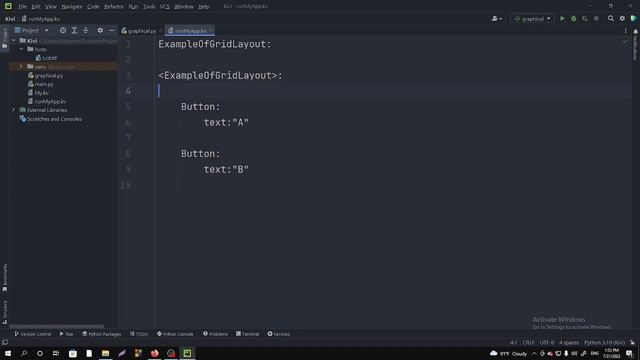This screenshot has width=640, height=360.
Task: Open the graphical run configuration dropdown
Action: [x=532, y=19]
